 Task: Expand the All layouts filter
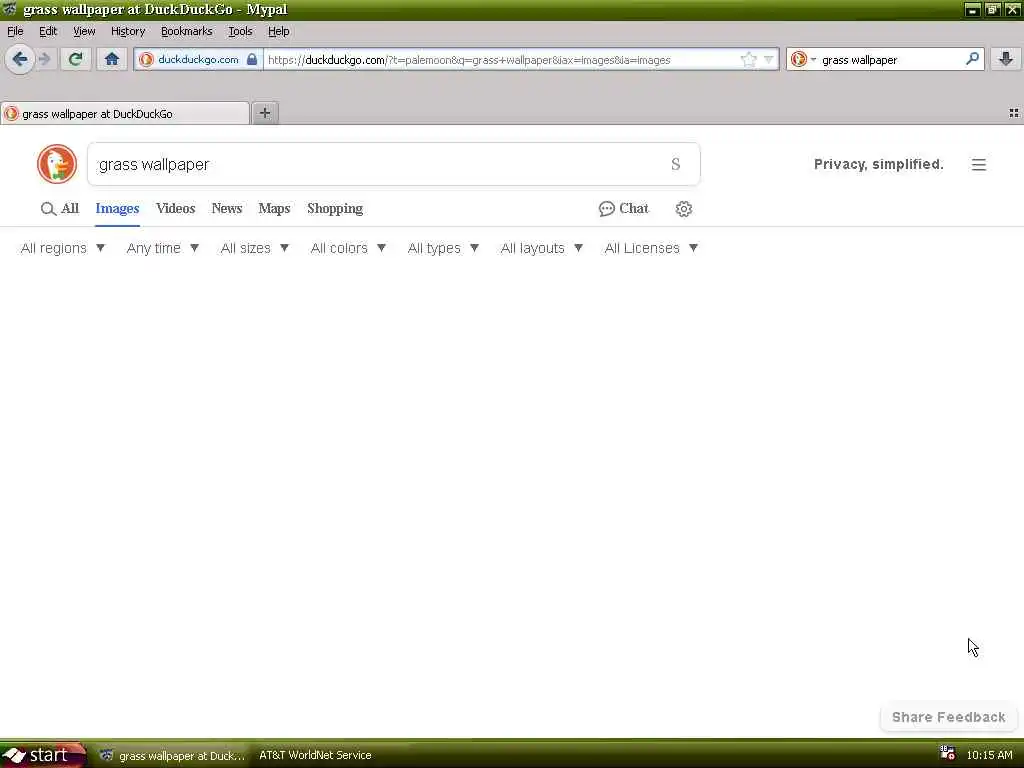click(x=541, y=248)
